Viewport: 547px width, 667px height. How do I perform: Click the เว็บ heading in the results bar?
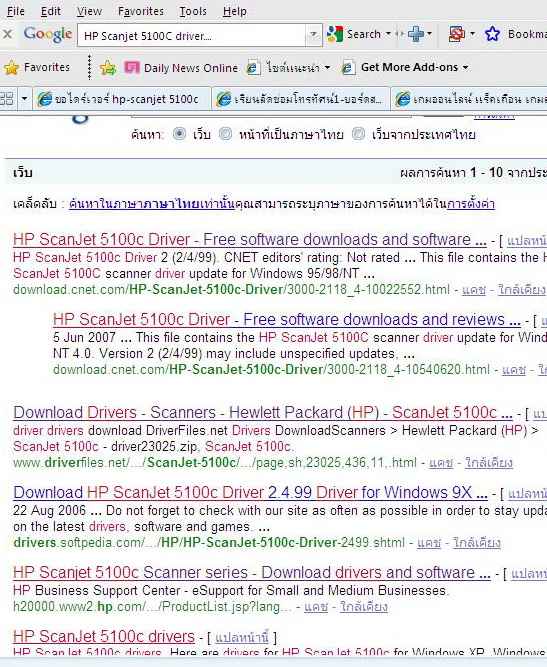click(x=23, y=173)
